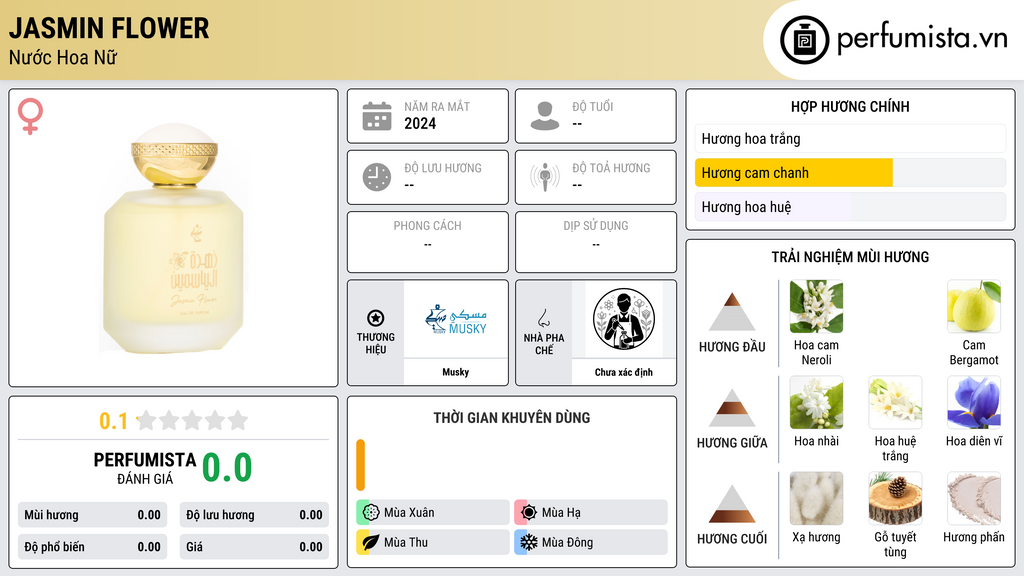The width and height of the screenshot is (1024, 576).
Task: Click the Trải nghiệm mùi hương heading
Action: coord(850,257)
